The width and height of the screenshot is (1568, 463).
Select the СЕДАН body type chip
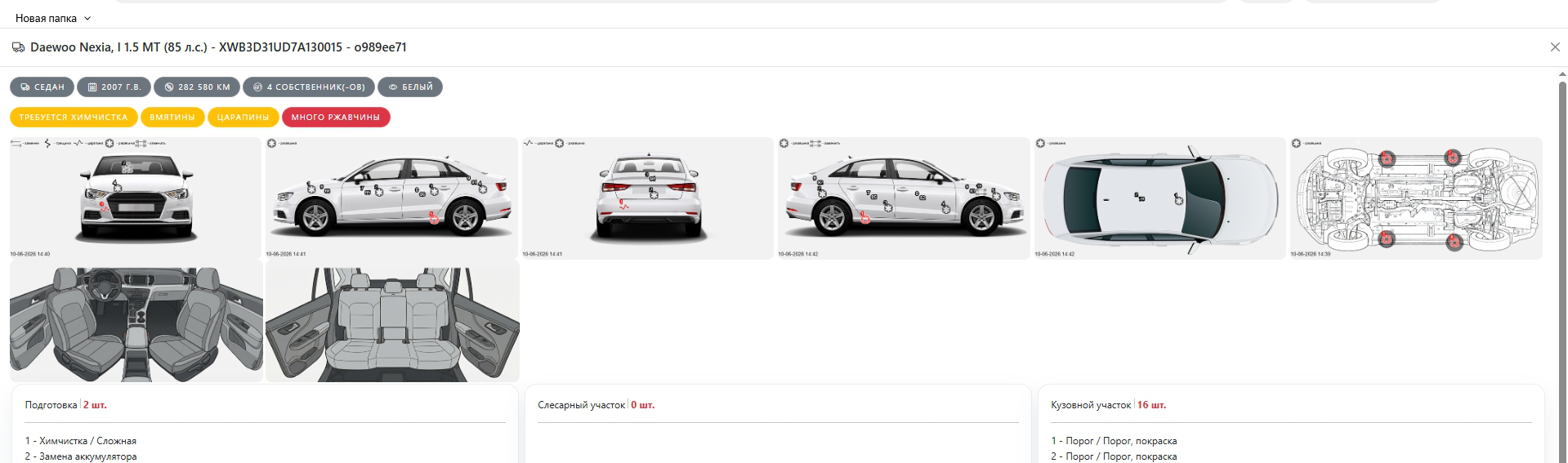(x=42, y=87)
